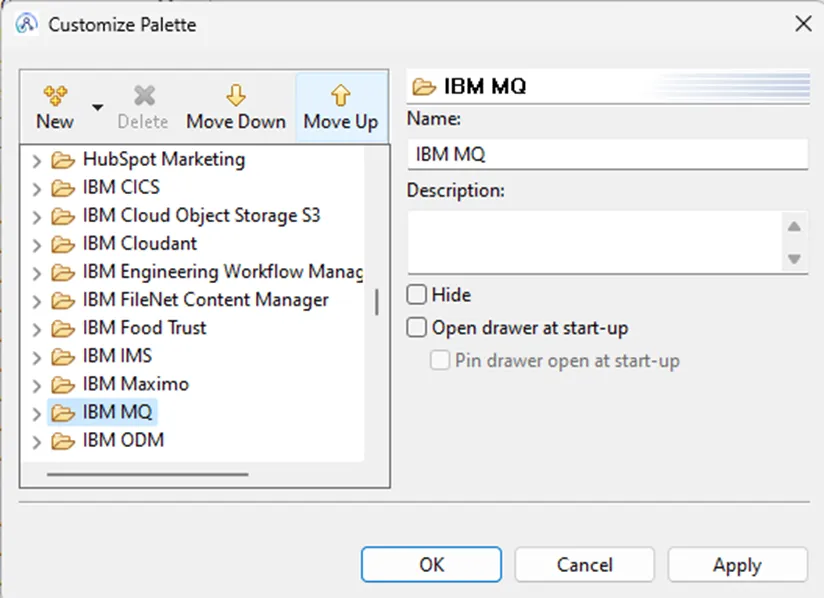
Task: Expand the IBM IMS drawer
Action: [36, 357]
